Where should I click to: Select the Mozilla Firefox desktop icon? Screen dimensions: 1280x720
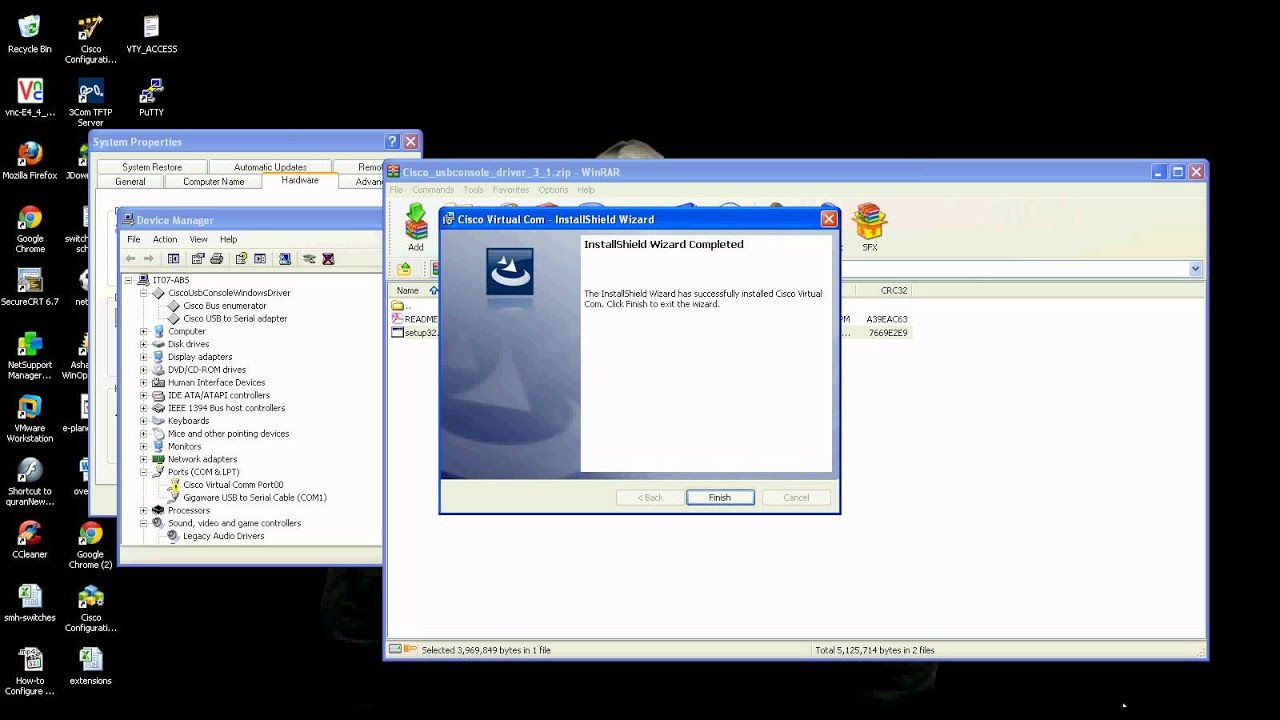tap(30, 161)
